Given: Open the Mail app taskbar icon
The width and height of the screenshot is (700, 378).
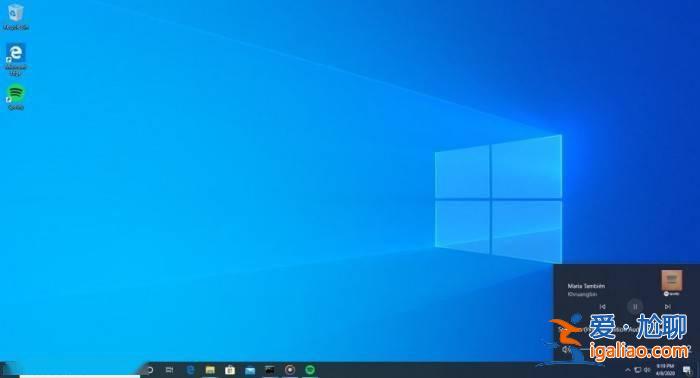Looking at the screenshot, I should coord(250,370).
